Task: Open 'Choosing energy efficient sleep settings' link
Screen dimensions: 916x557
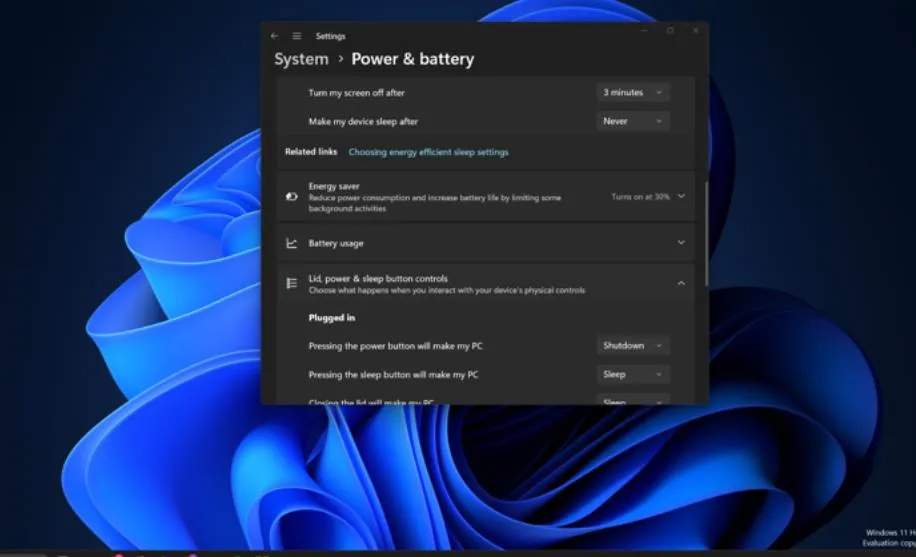Action: pyautogui.click(x=428, y=152)
